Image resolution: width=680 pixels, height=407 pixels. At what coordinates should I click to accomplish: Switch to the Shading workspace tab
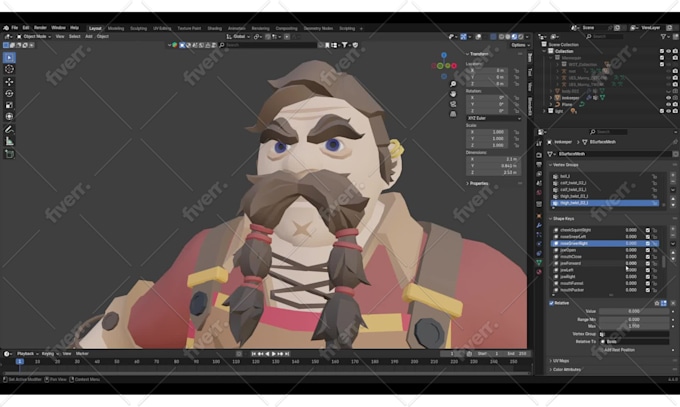(x=214, y=28)
